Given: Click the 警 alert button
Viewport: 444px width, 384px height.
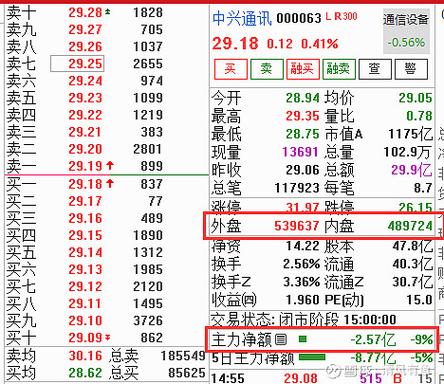Looking at the screenshot, I should (411, 69).
